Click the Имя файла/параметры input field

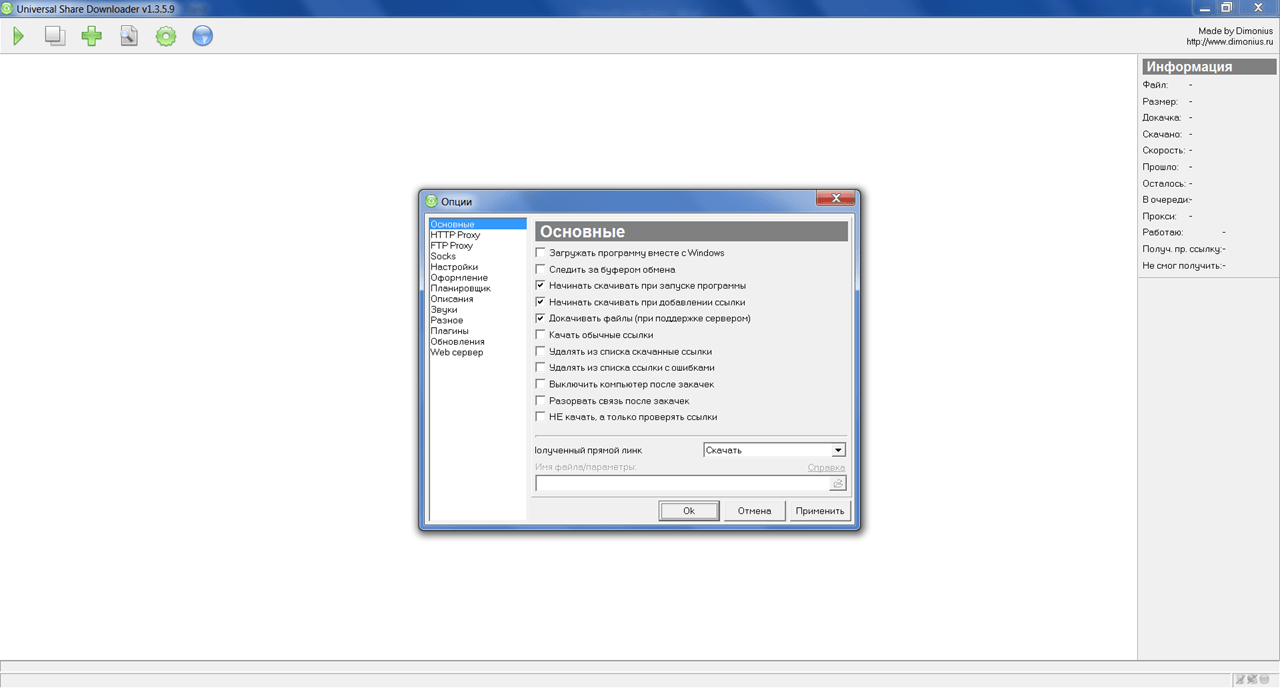683,483
